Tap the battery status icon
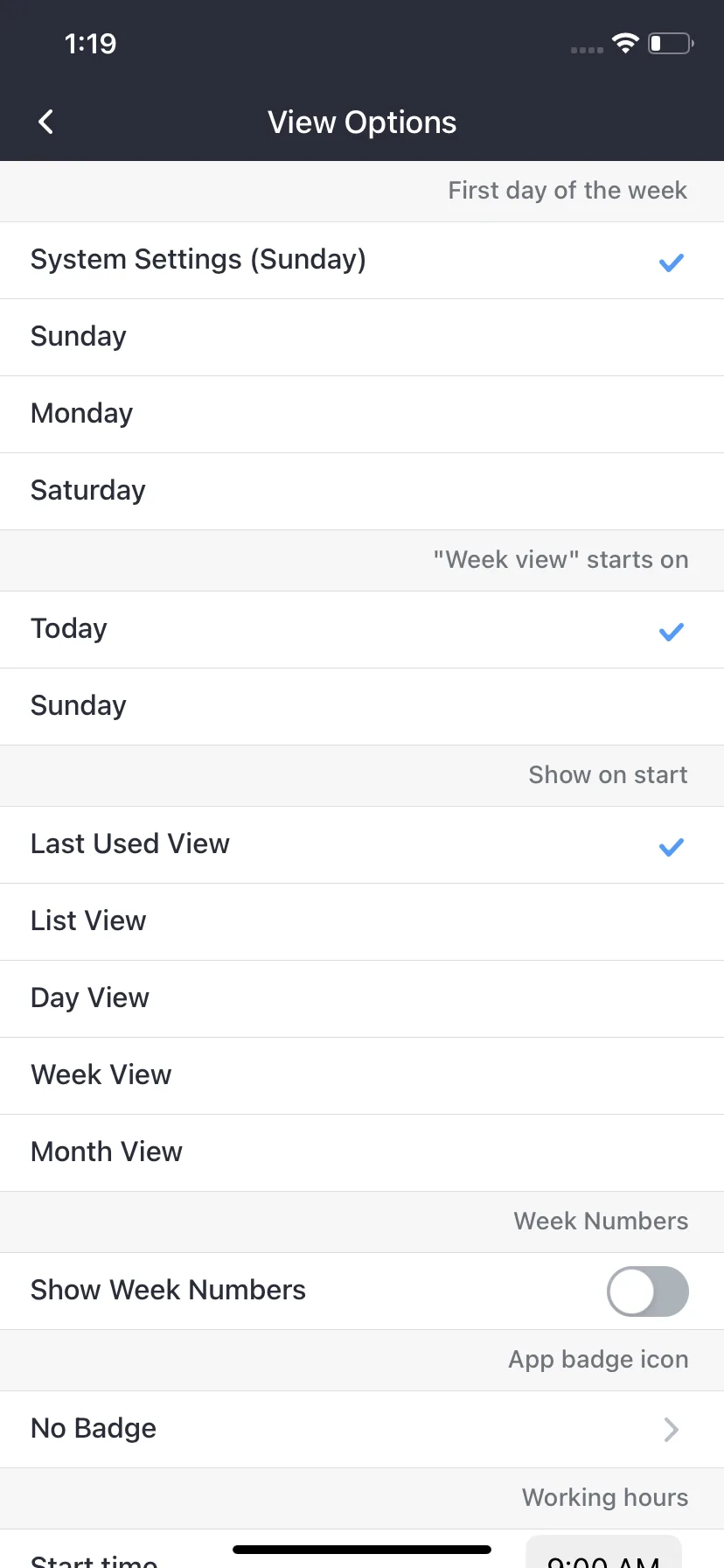The width and height of the screenshot is (724, 1568). pyautogui.click(x=671, y=43)
